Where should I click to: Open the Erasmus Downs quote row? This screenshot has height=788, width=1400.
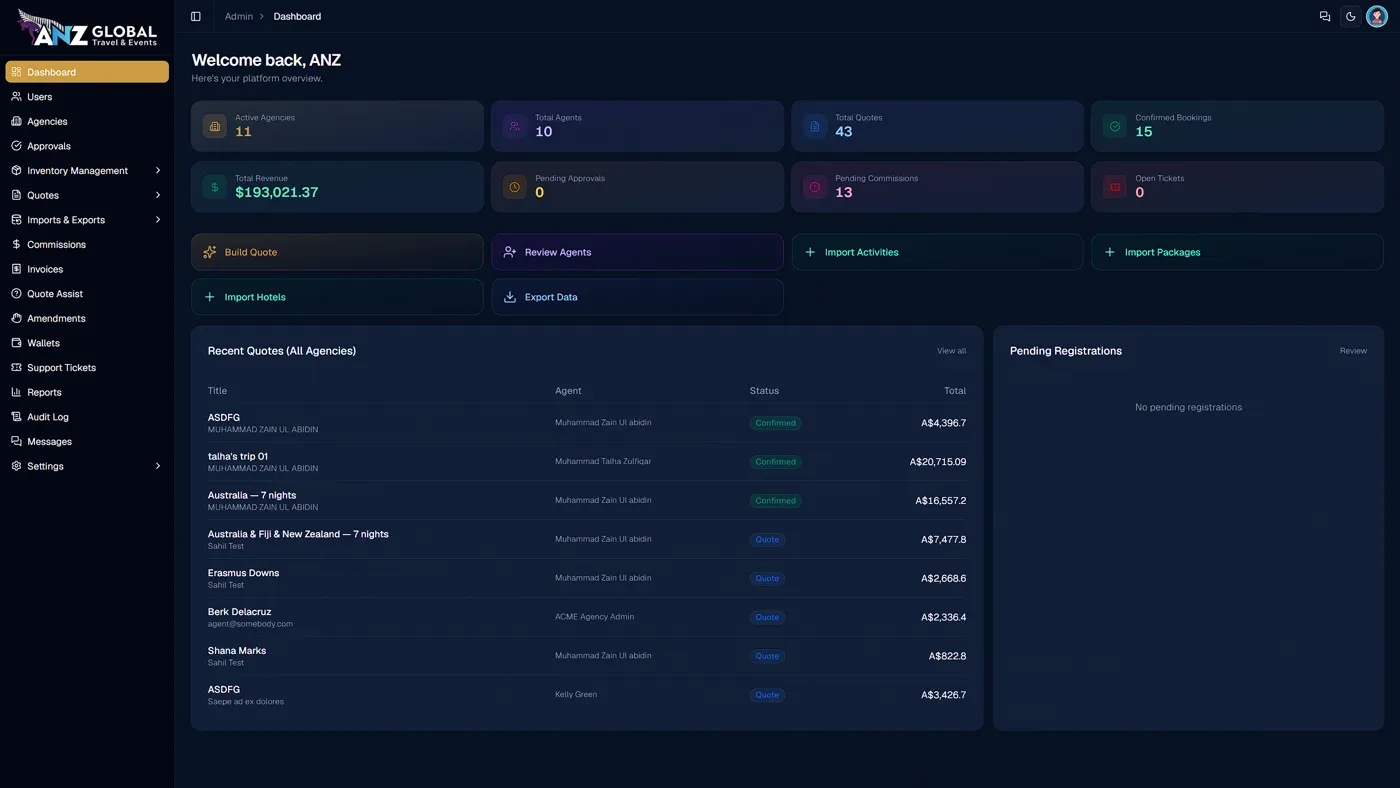point(587,578)
